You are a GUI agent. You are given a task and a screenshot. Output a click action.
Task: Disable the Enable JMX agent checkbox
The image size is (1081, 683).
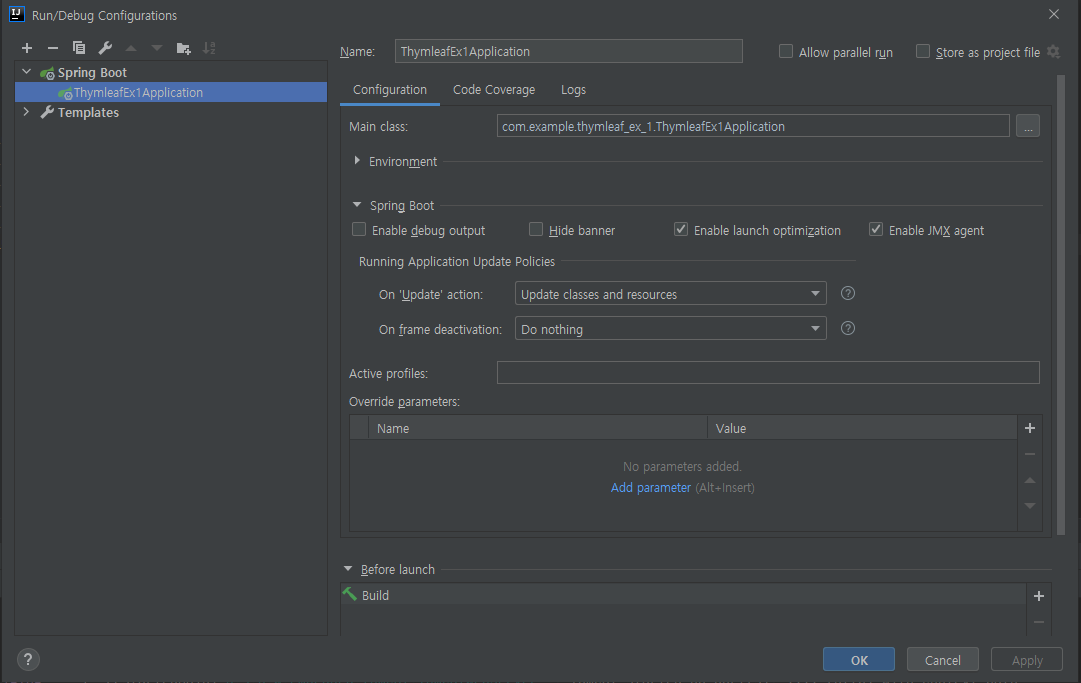(x=876, y=230)
